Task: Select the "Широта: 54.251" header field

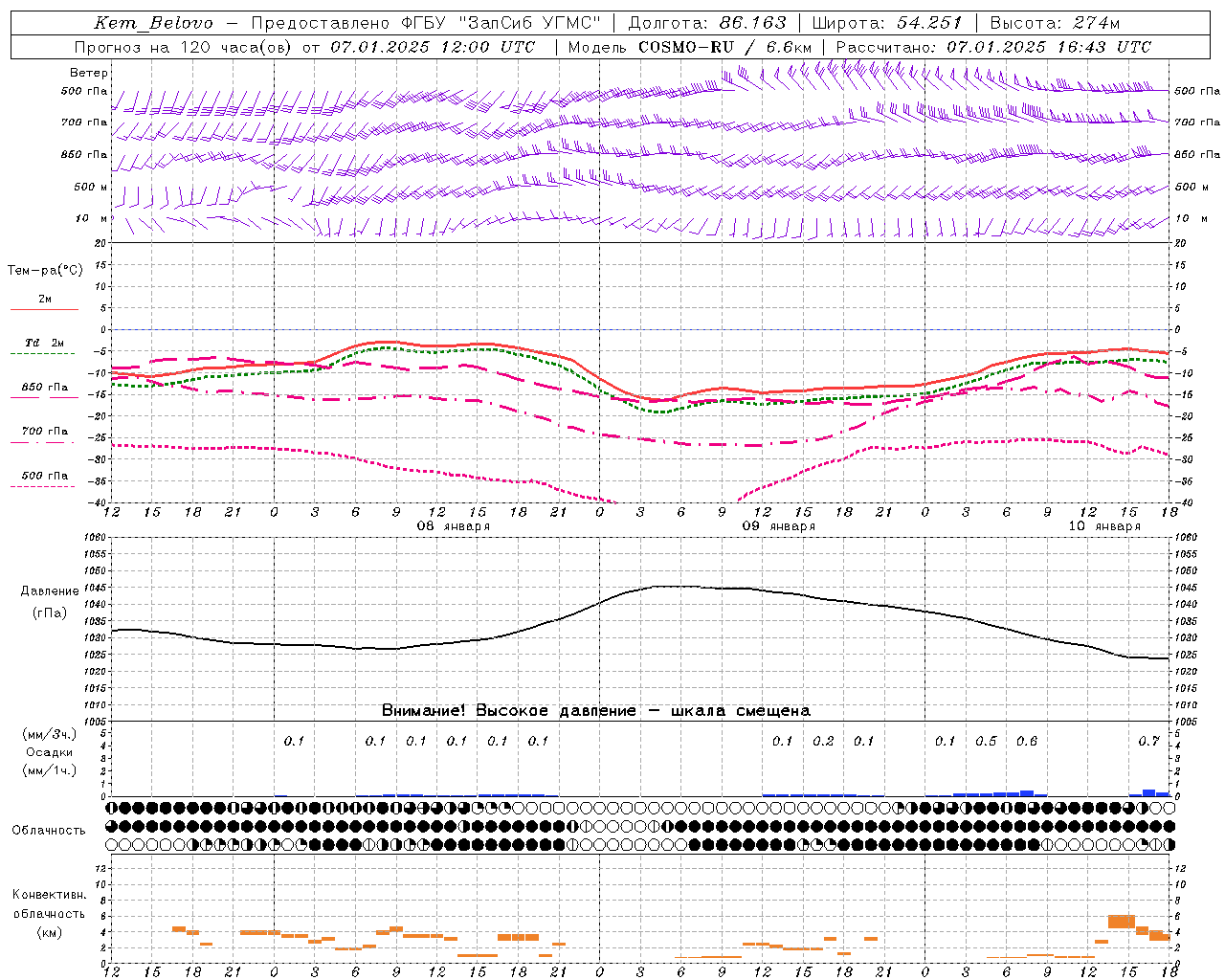Action: [x=887, y=23]
